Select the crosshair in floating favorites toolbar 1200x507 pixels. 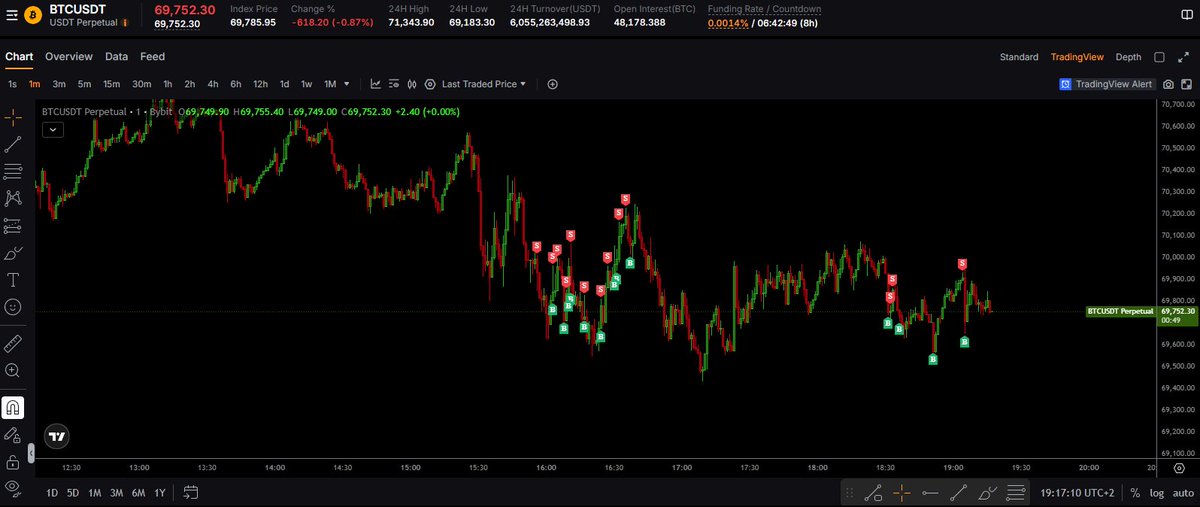point(902,493)
